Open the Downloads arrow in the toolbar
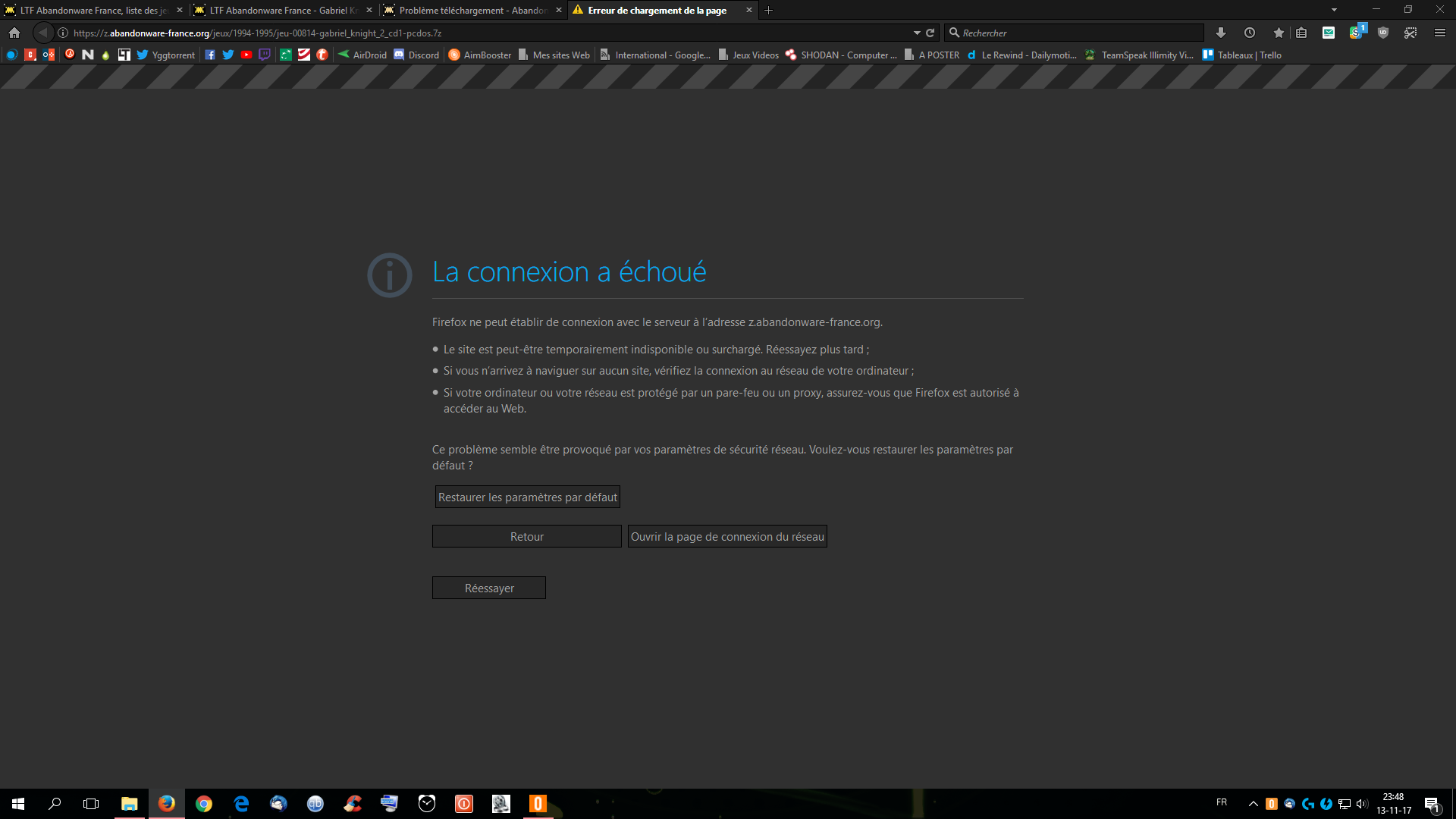This screenshot has height=819, width=1456. 1220,33
